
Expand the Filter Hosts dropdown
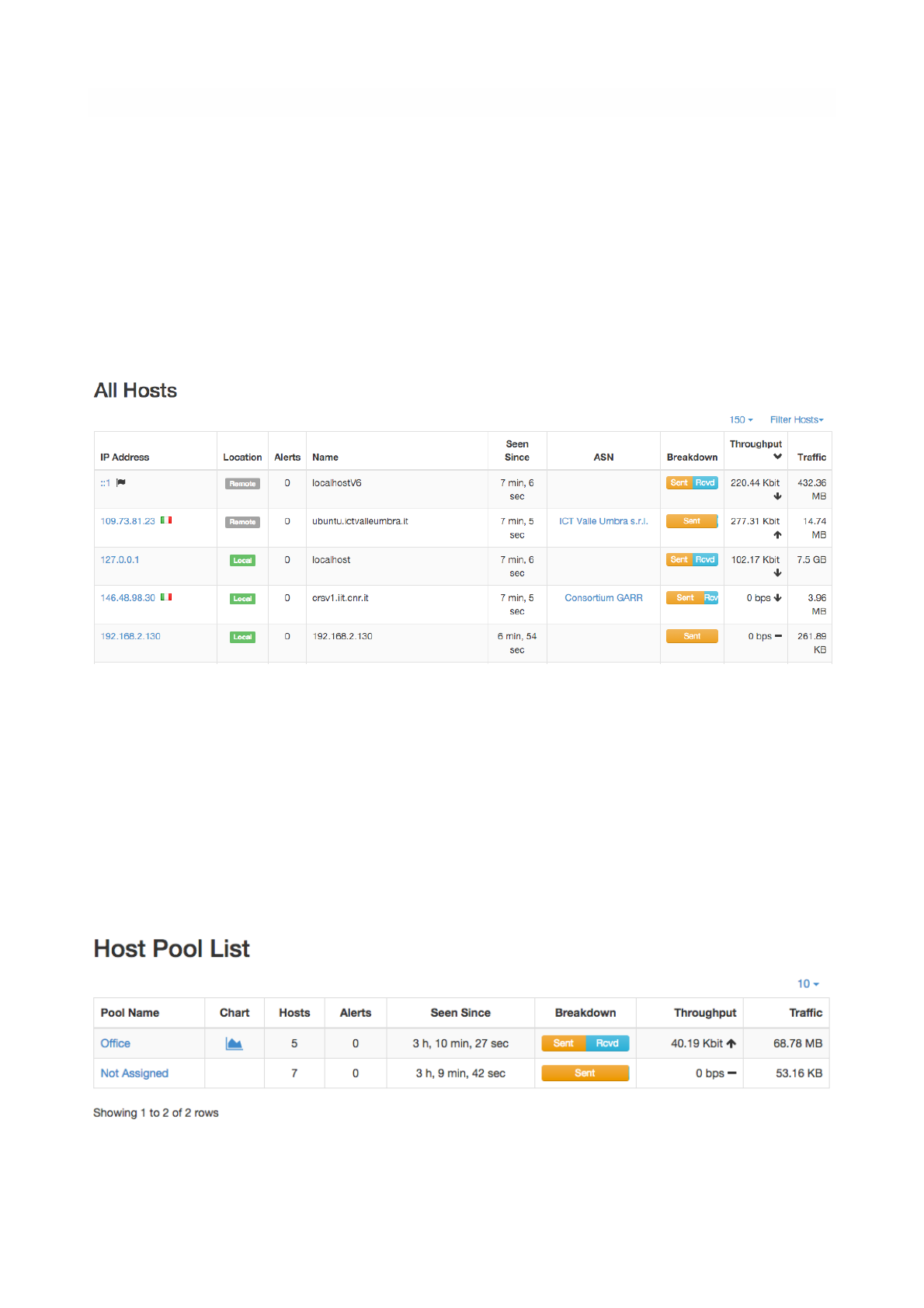797,419
